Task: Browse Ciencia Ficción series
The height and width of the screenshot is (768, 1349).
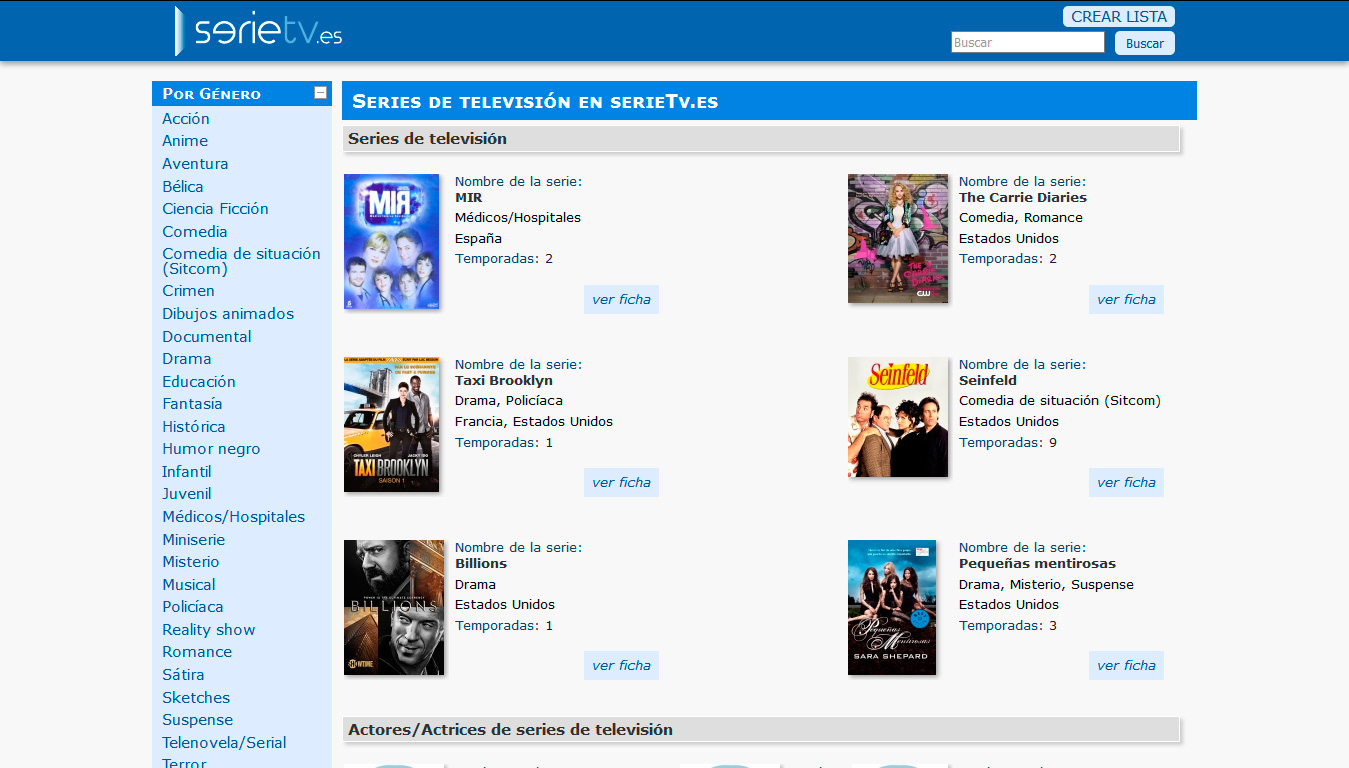Action: [215, 209]
